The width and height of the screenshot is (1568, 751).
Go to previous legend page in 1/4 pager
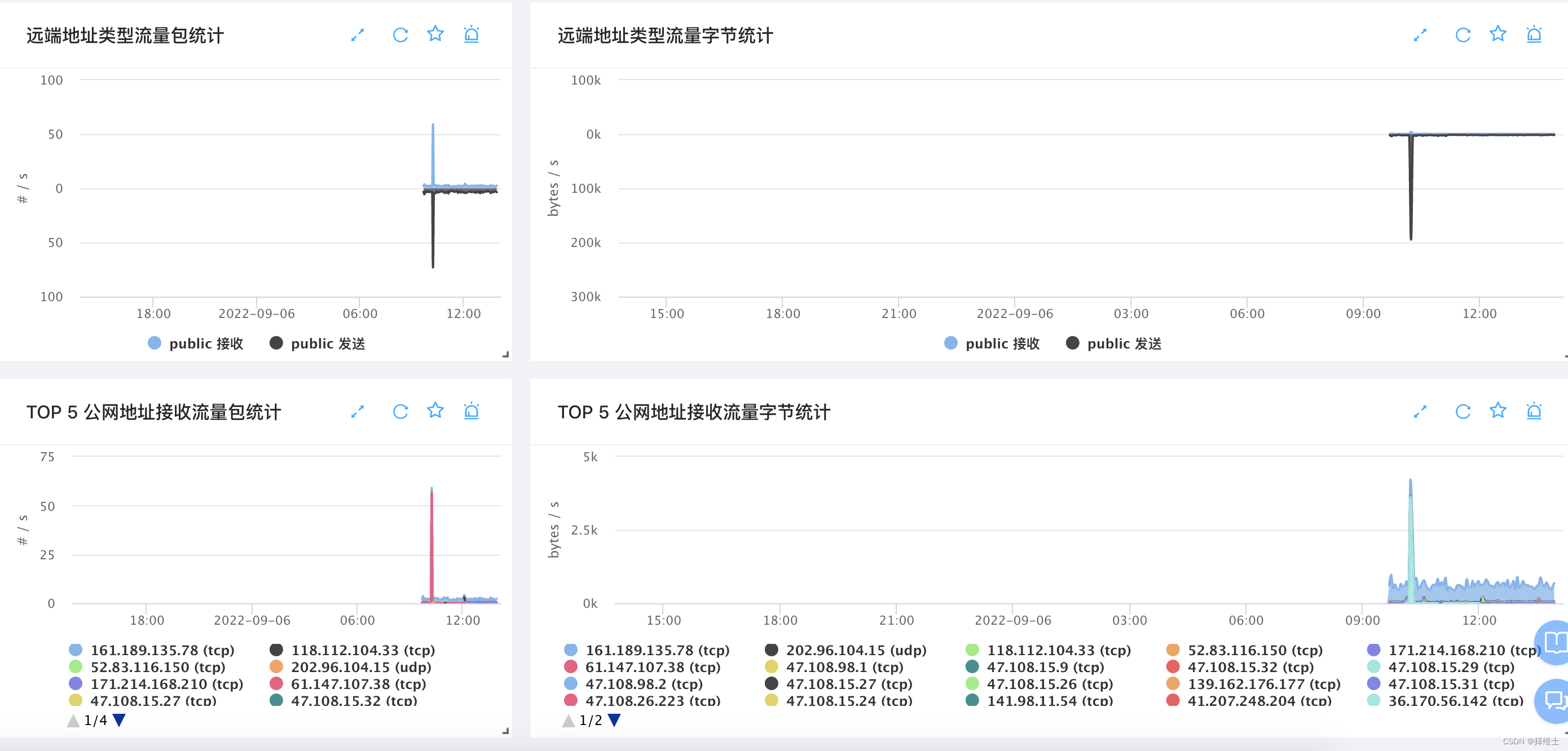point(73,721)
